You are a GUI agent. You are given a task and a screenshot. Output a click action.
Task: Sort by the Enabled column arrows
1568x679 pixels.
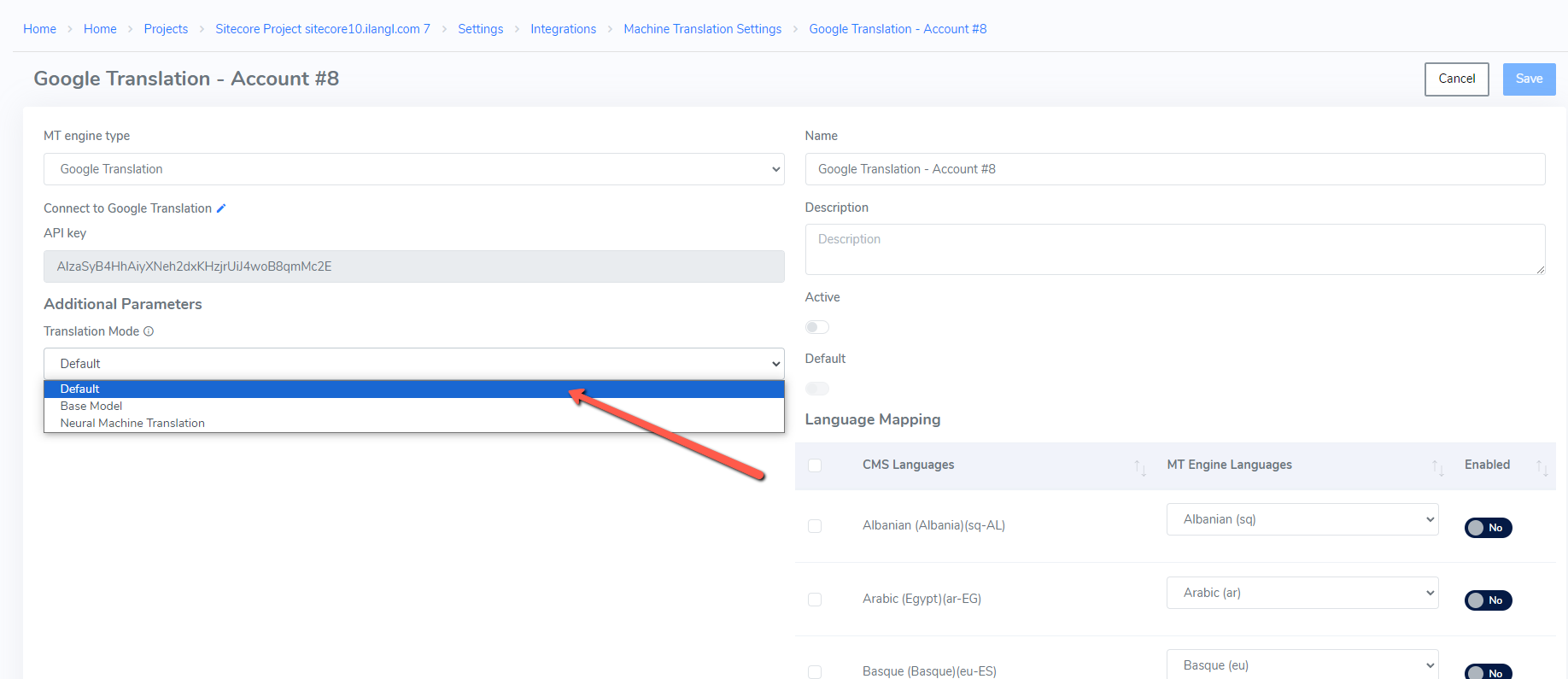[1542, 467]
